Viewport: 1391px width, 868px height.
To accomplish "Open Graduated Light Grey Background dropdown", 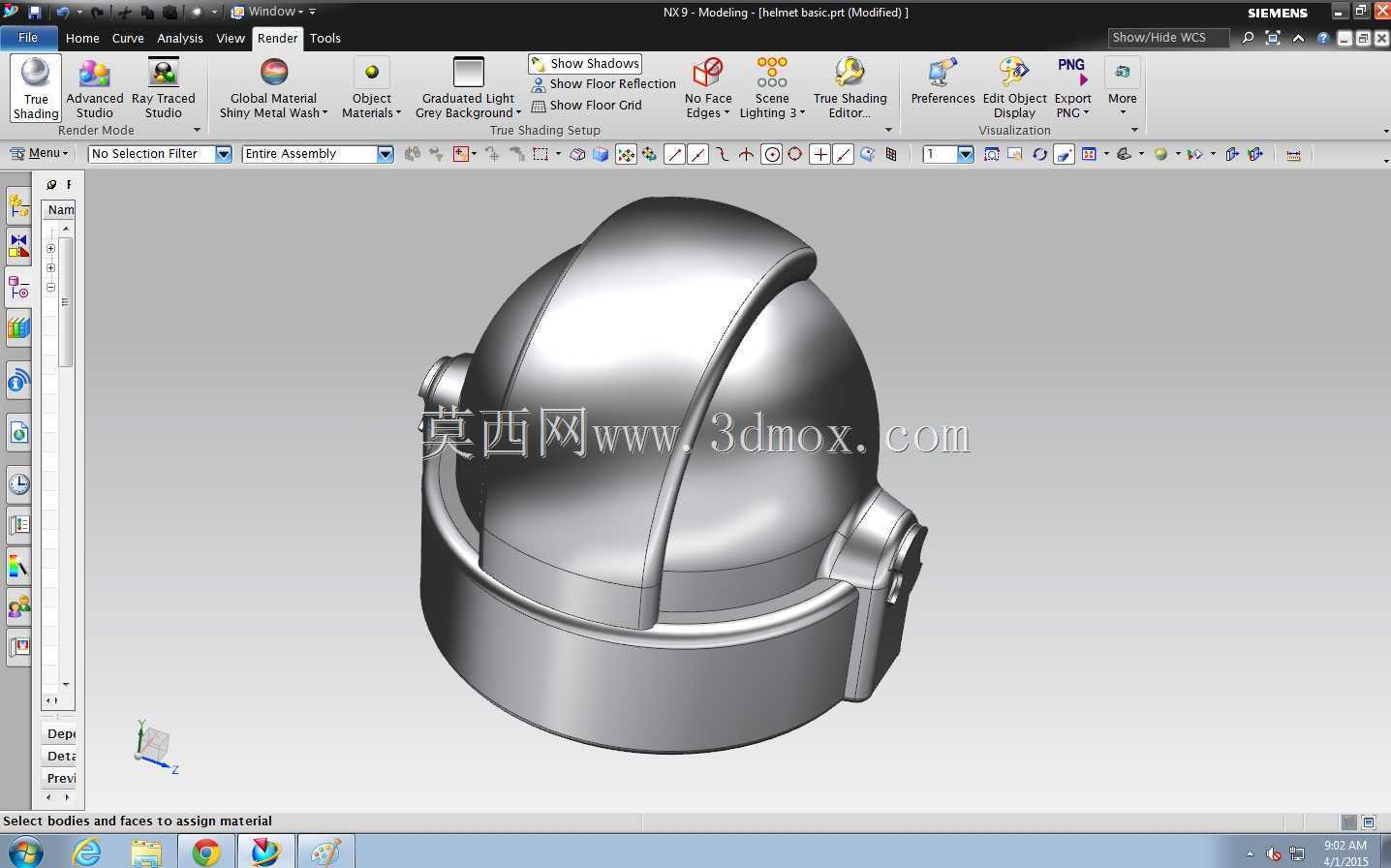I will click(468, 88).
